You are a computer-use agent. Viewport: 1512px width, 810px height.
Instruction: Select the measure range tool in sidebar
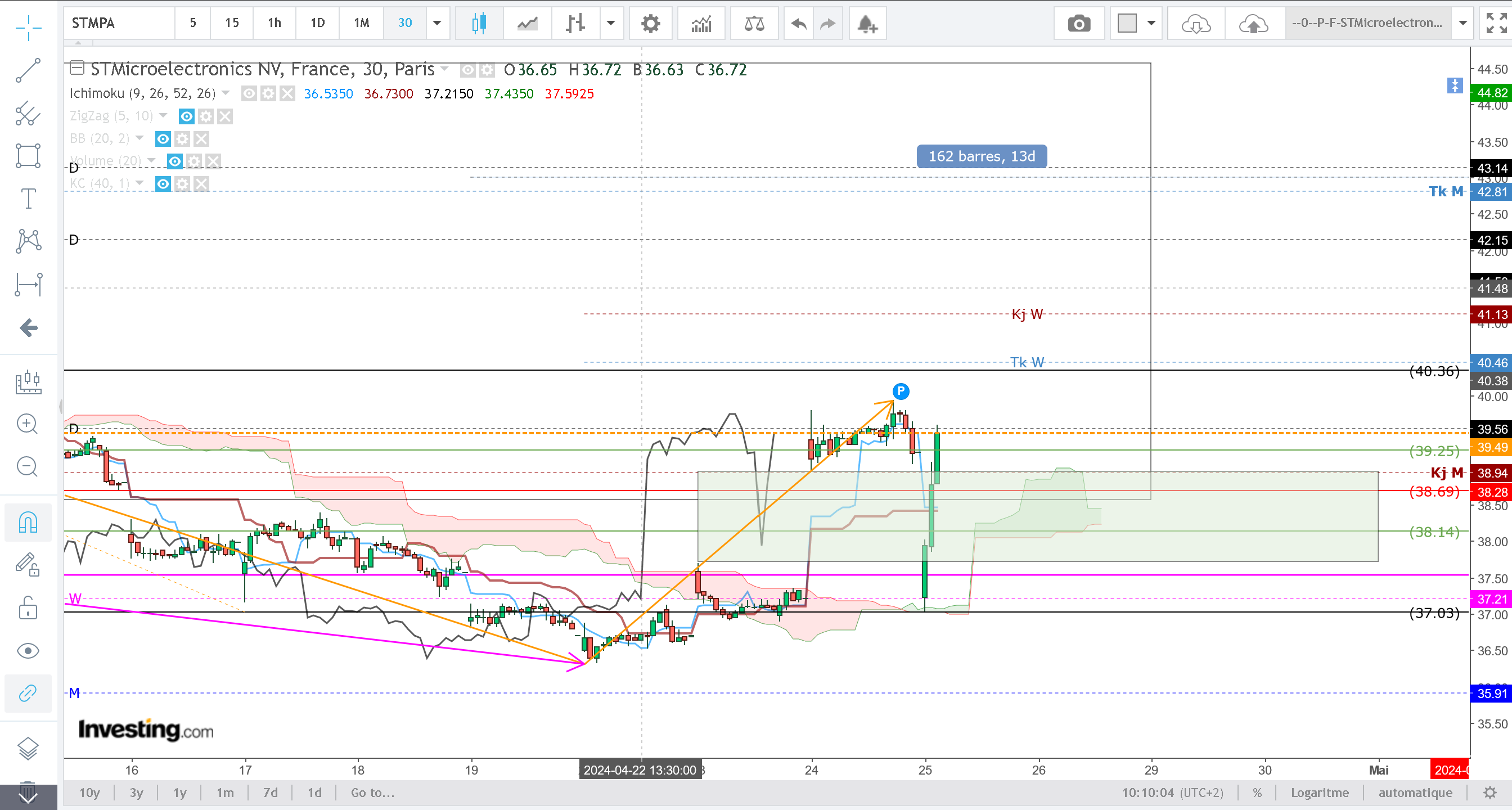(x=28, y=284)
